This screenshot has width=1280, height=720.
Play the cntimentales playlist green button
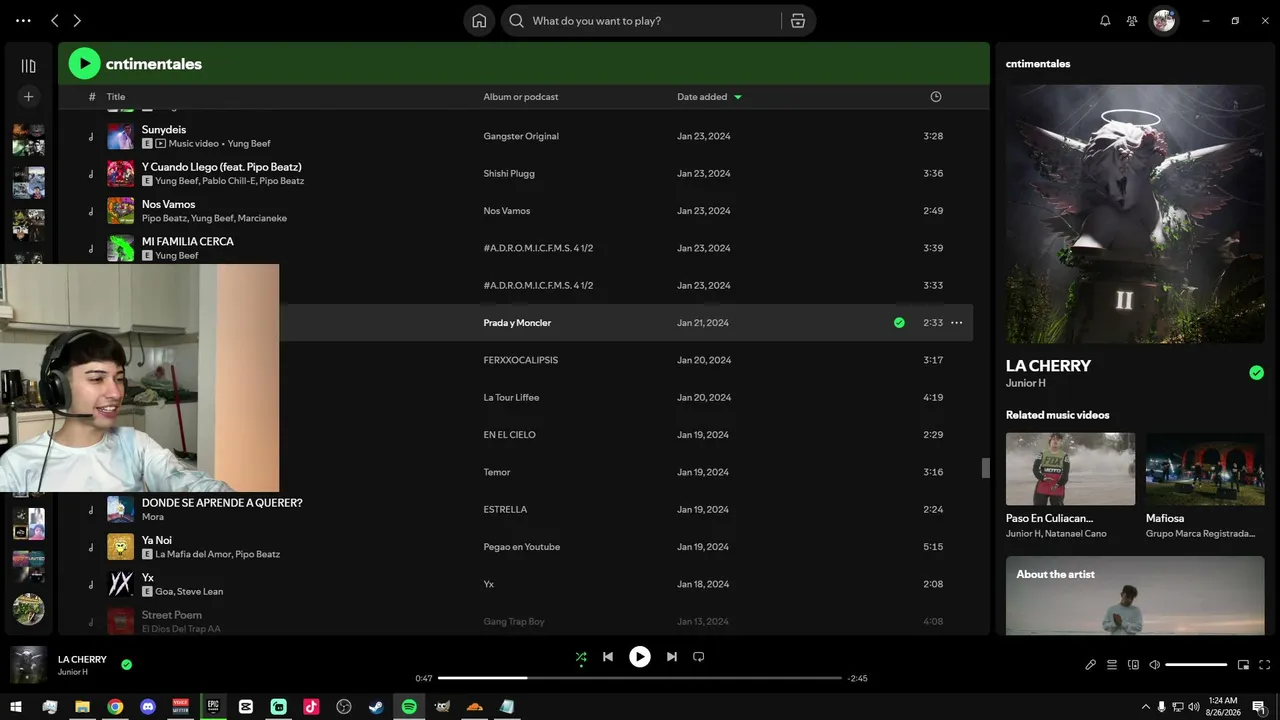point(84,64)
